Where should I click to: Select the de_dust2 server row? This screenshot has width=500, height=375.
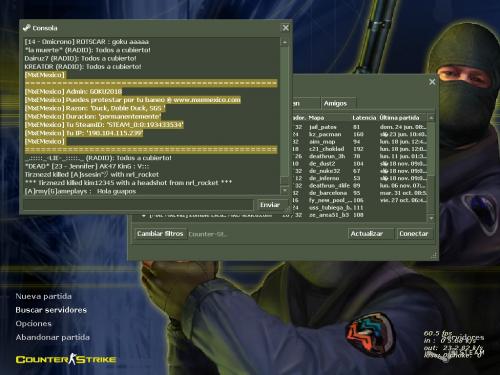[360, 164]
